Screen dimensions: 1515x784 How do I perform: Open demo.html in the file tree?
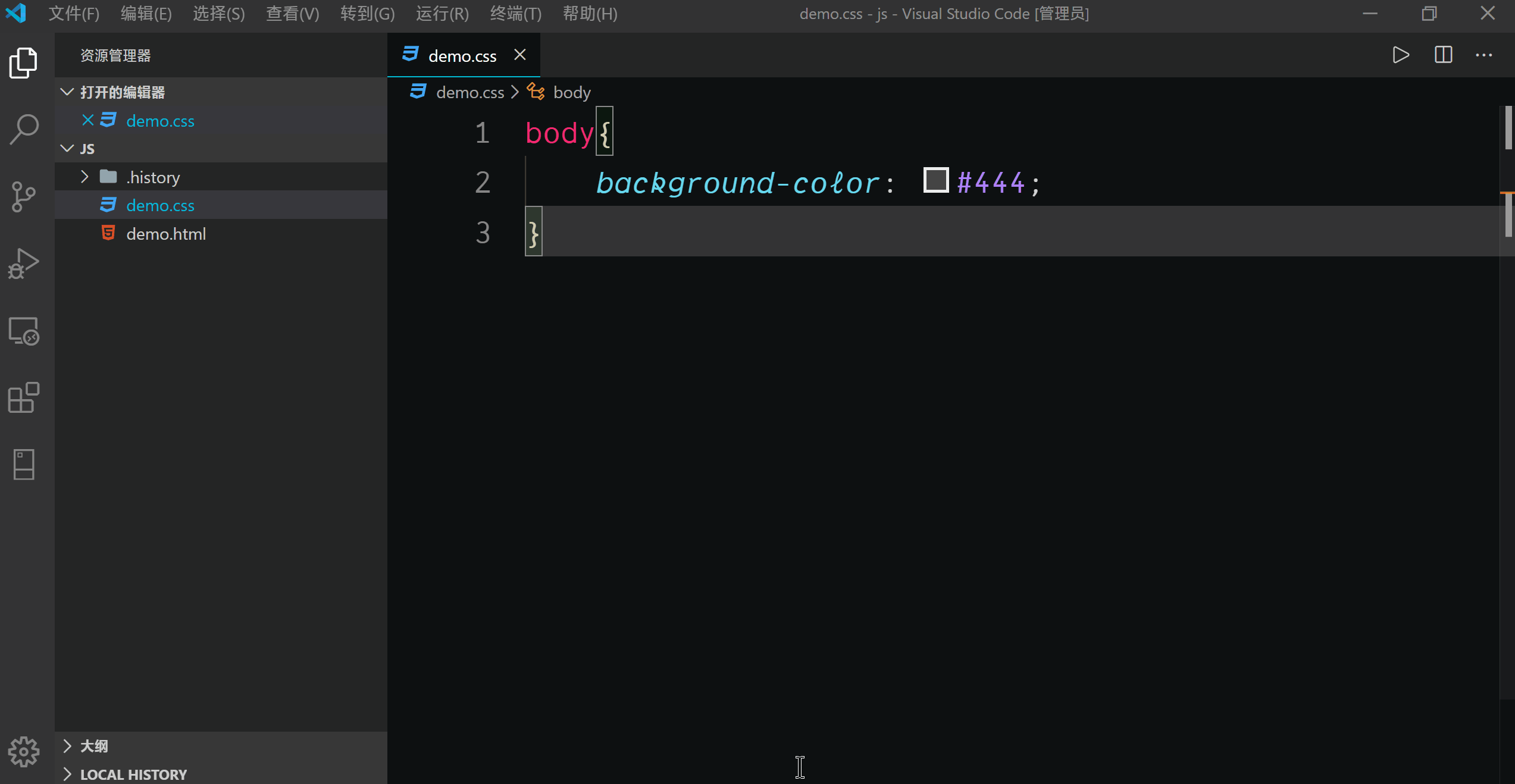166,234
